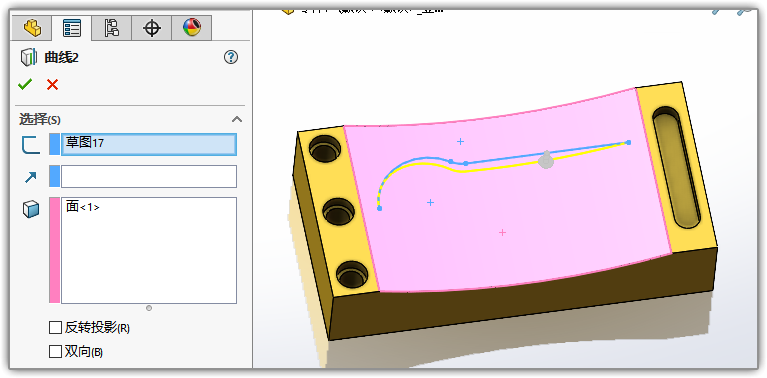Viewport: 767px width, 378px height.
Task: Open the DisplayManager color sphere tab
Action: coord(192,28)
